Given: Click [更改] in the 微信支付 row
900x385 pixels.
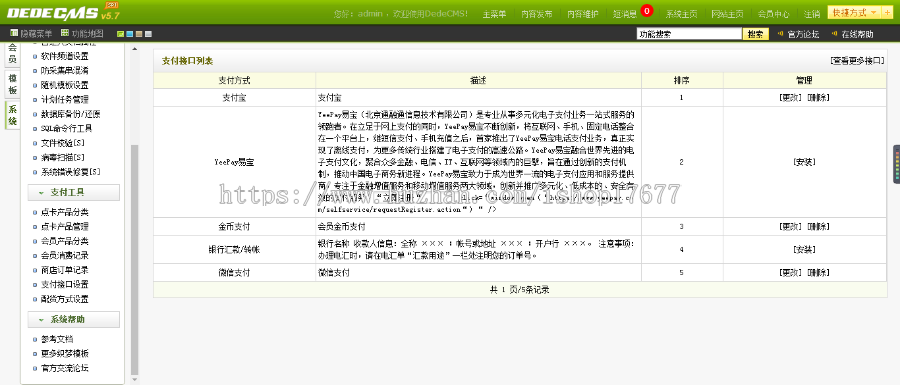Looking at the screenshot, I should point(789,273).
